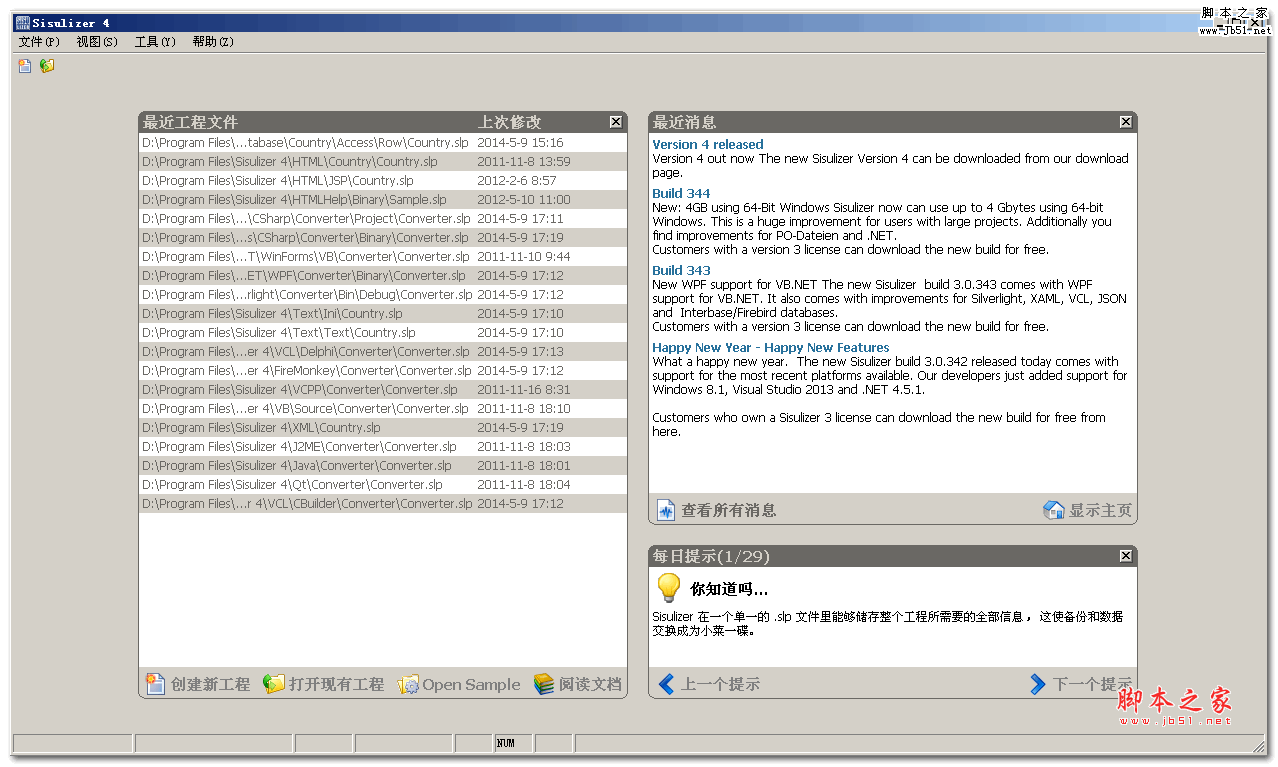
Task: Click 查看所有消息 link text
Action: coord(729,510)
